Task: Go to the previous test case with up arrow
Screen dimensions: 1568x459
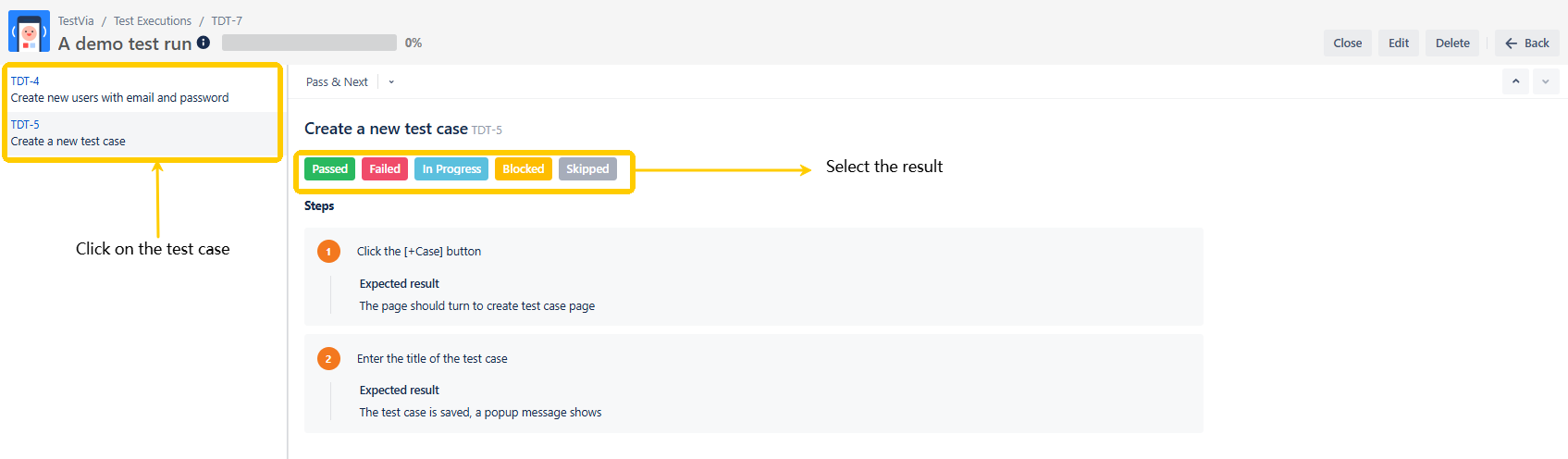Action: click(x=1515, y=81)
